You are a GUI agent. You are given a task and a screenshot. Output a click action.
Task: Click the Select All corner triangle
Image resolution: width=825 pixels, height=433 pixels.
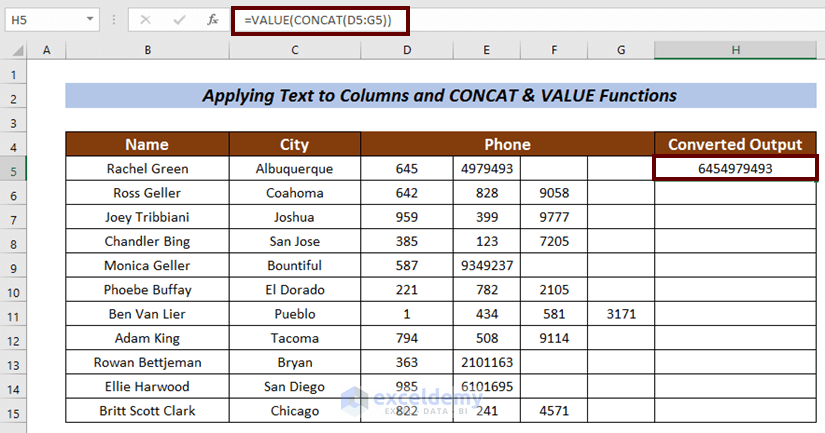point(16,50)
